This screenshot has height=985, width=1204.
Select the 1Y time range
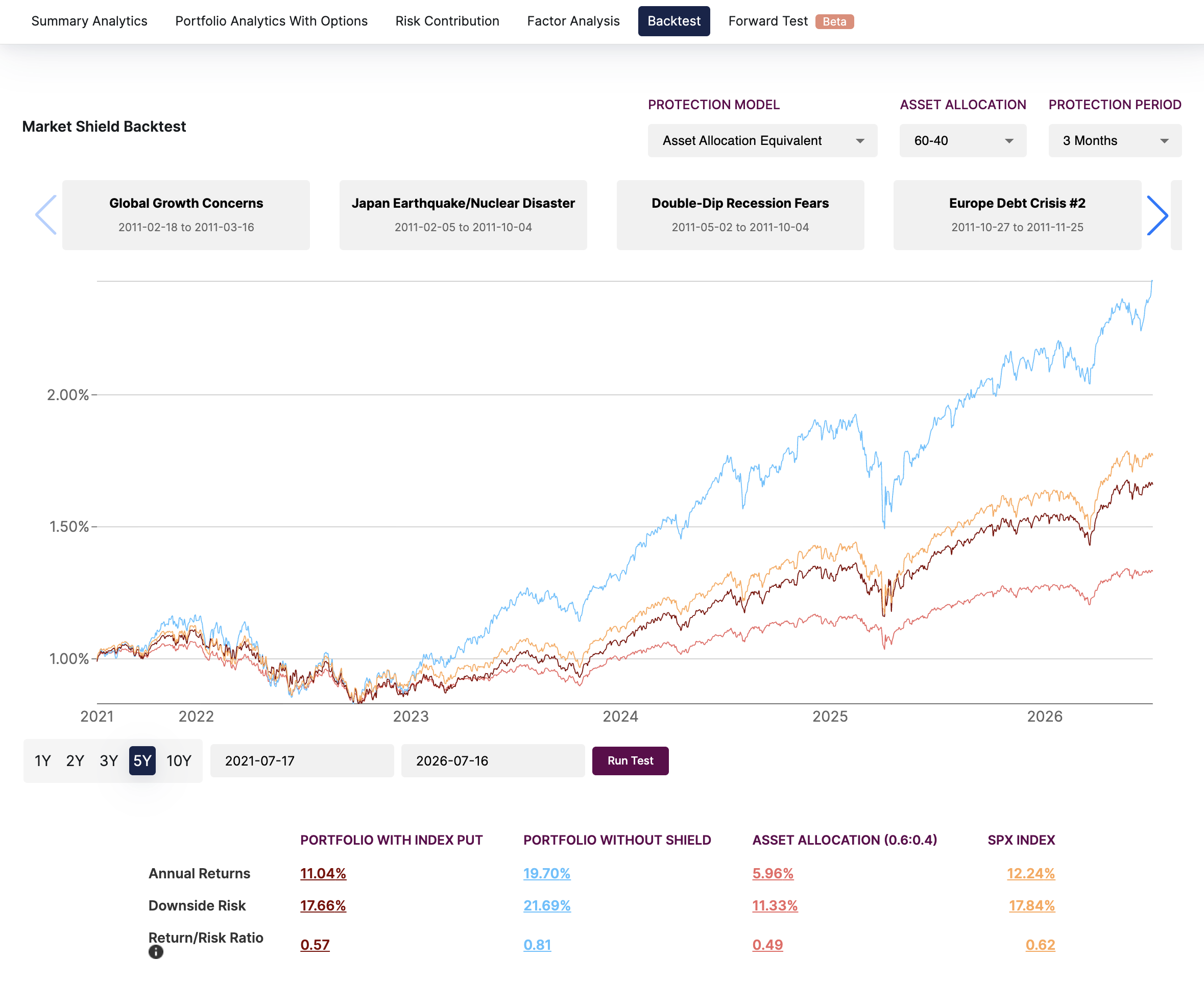42,761
